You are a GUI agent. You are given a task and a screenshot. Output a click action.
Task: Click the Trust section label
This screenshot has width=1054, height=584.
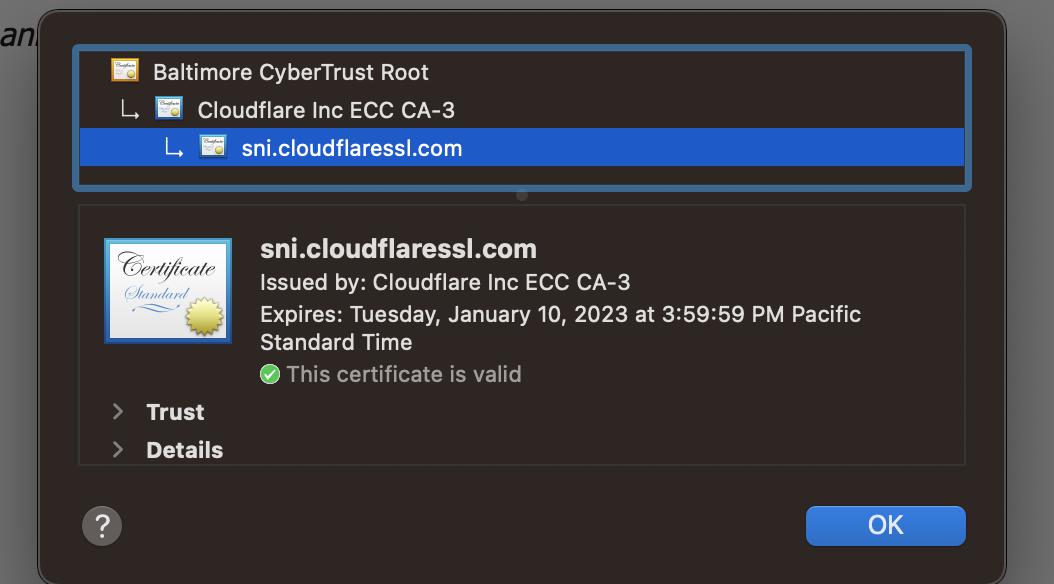point(175,412)
